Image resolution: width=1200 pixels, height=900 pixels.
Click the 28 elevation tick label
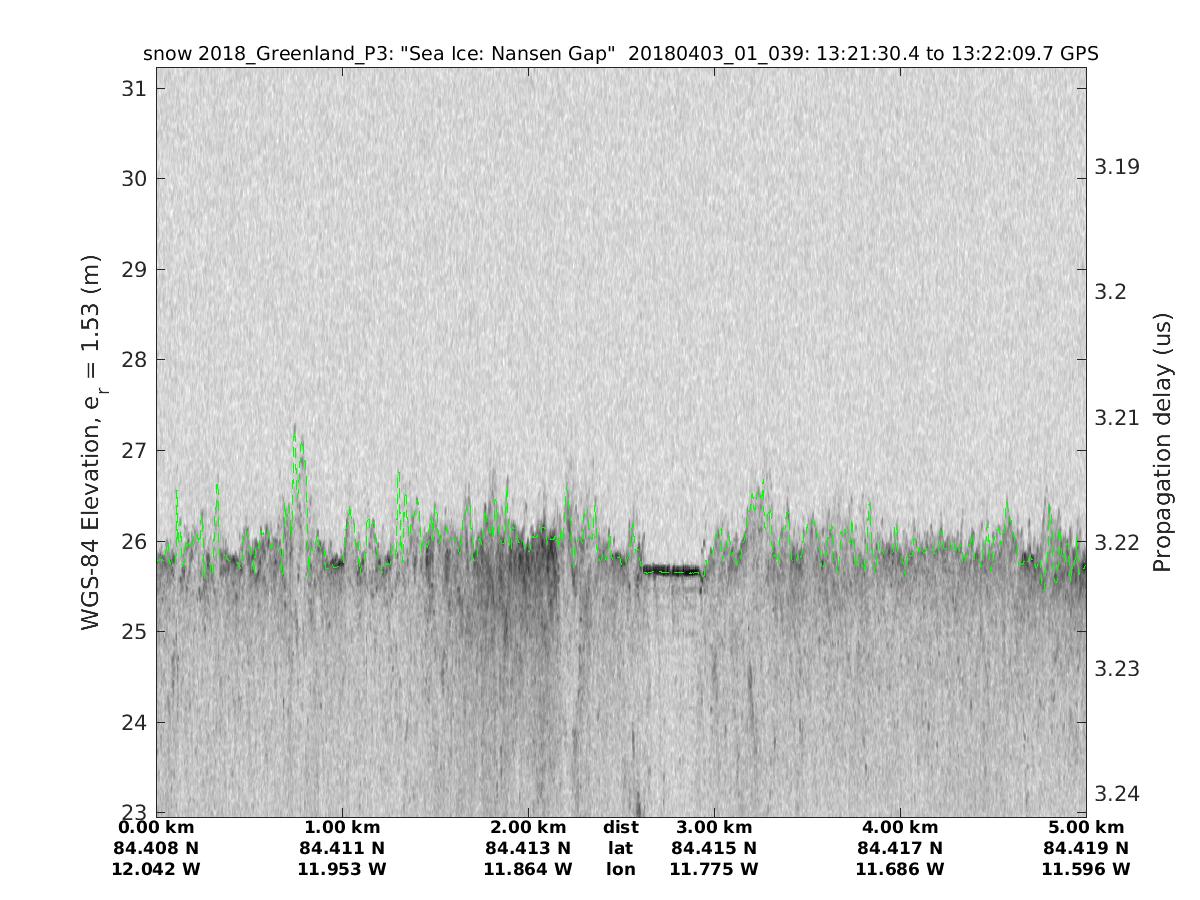pos(133,360)
